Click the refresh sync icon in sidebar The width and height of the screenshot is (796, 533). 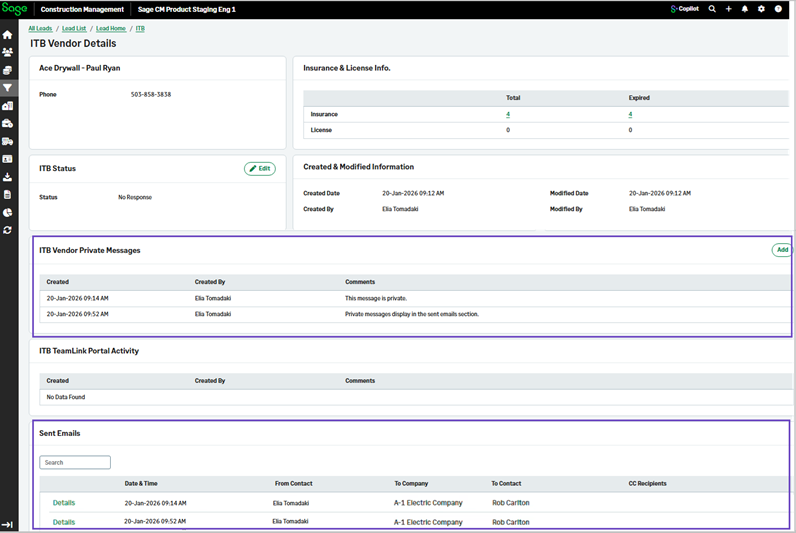coord(8,230)
